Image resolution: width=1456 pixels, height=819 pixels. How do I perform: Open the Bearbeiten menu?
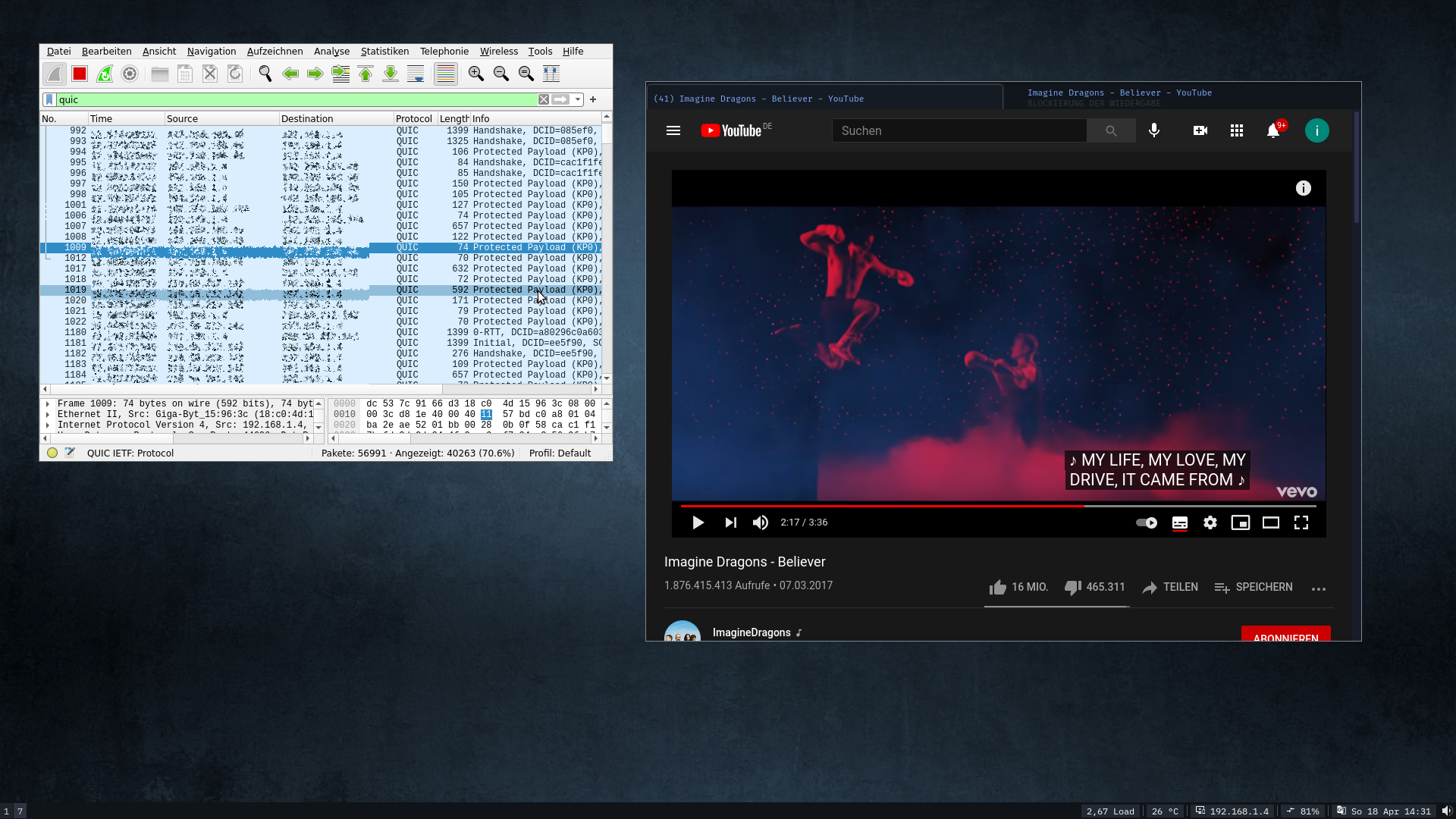(x=106, y=51)
